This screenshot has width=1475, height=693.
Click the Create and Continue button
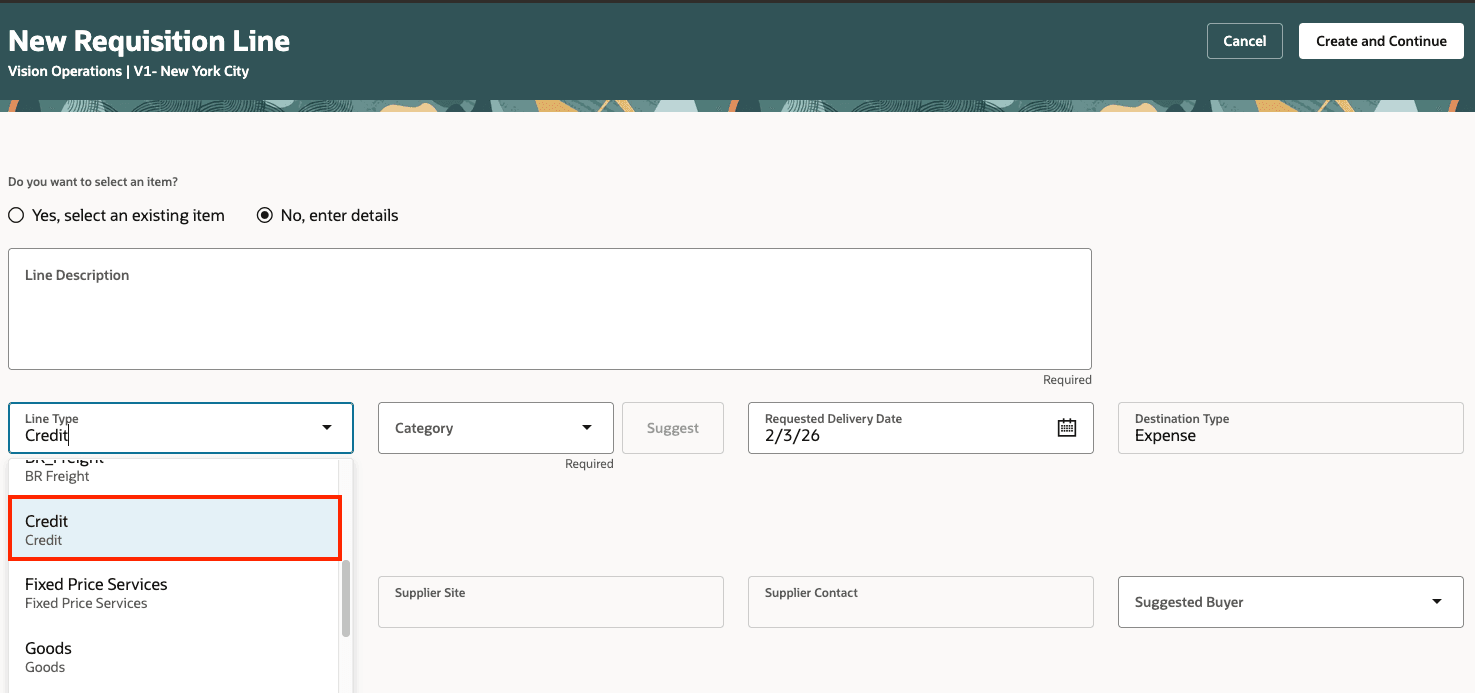[1381, 41]
